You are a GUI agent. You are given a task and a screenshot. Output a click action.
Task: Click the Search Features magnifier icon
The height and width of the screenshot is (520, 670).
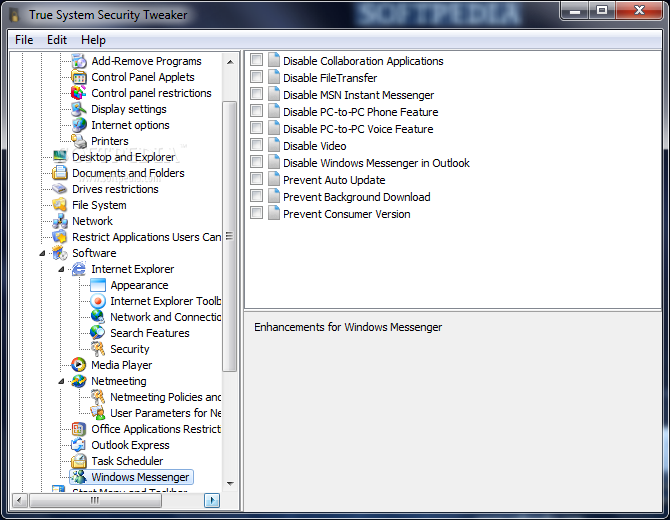(98, 333)
